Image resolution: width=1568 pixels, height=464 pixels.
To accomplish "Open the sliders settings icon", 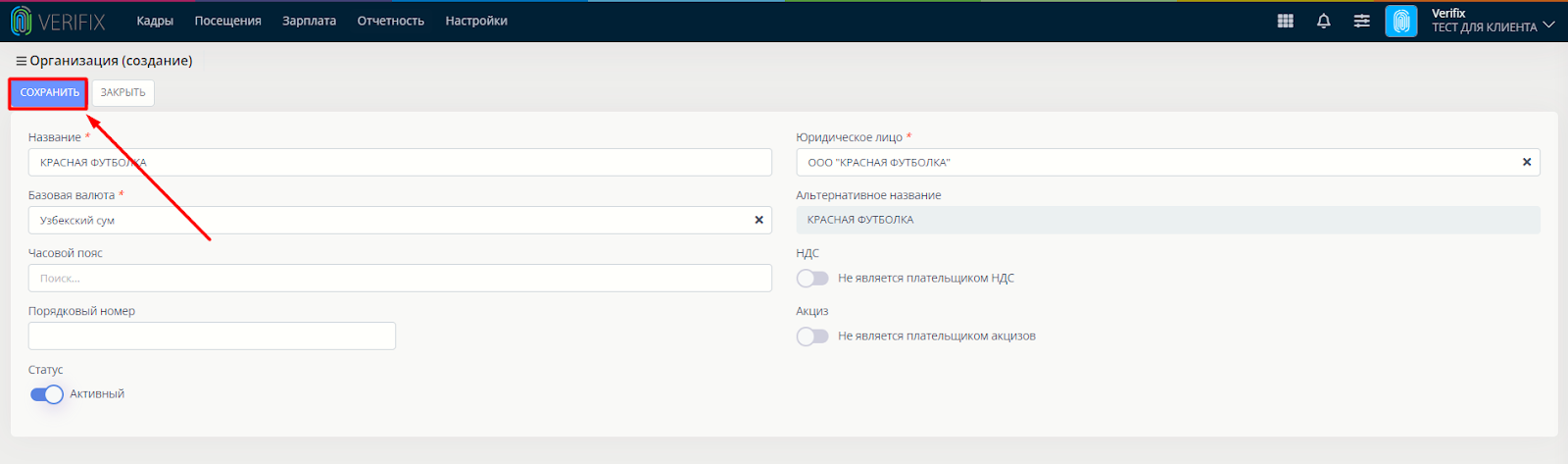I will pos(1362,21).
